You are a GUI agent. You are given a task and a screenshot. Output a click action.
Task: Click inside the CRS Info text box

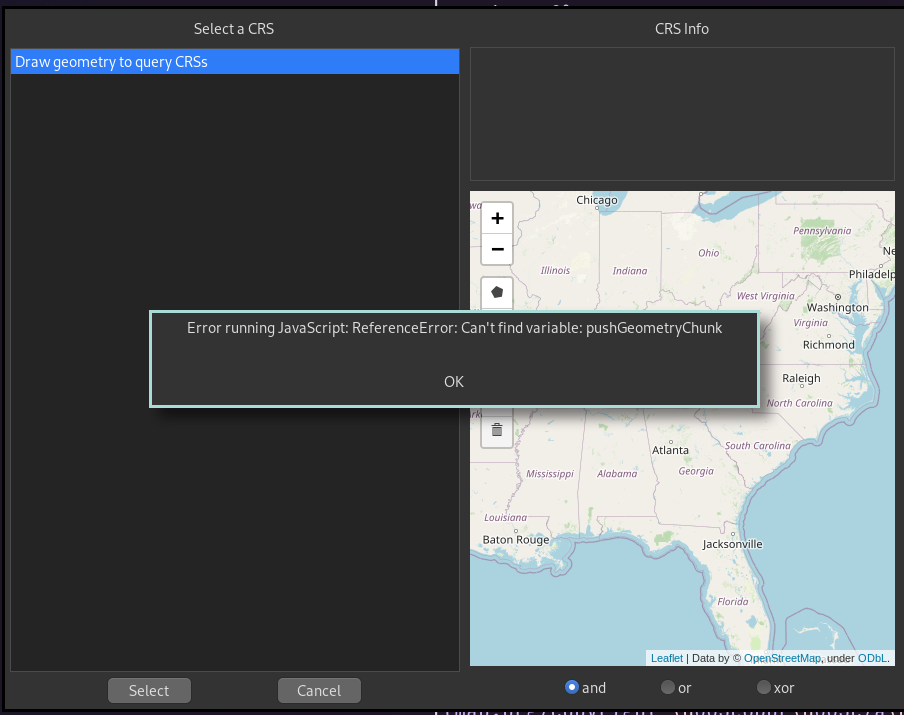[x=682, y=114]
